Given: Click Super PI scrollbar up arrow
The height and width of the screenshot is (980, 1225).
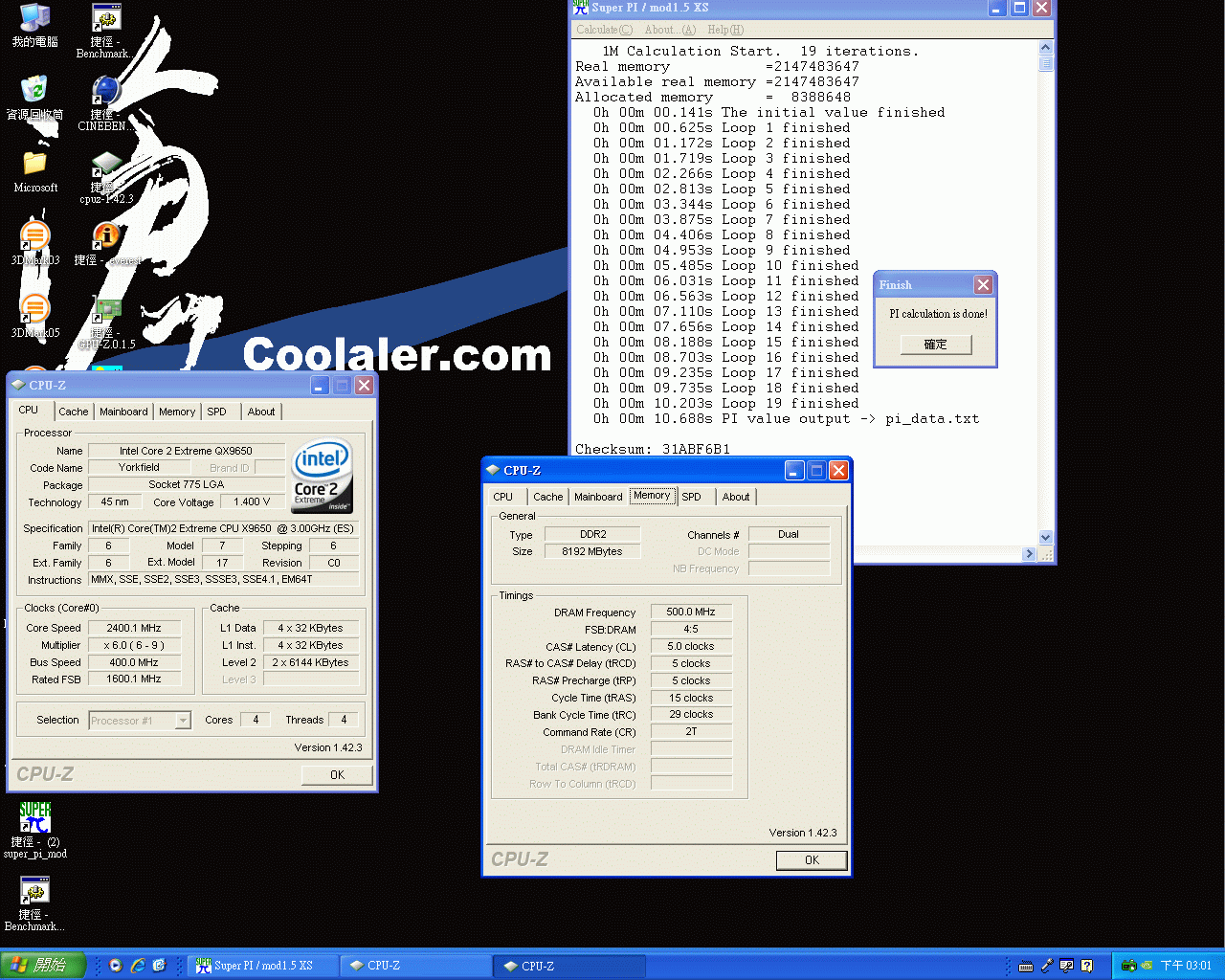Looking at the screenshot, I should [x=1045, y=47].
